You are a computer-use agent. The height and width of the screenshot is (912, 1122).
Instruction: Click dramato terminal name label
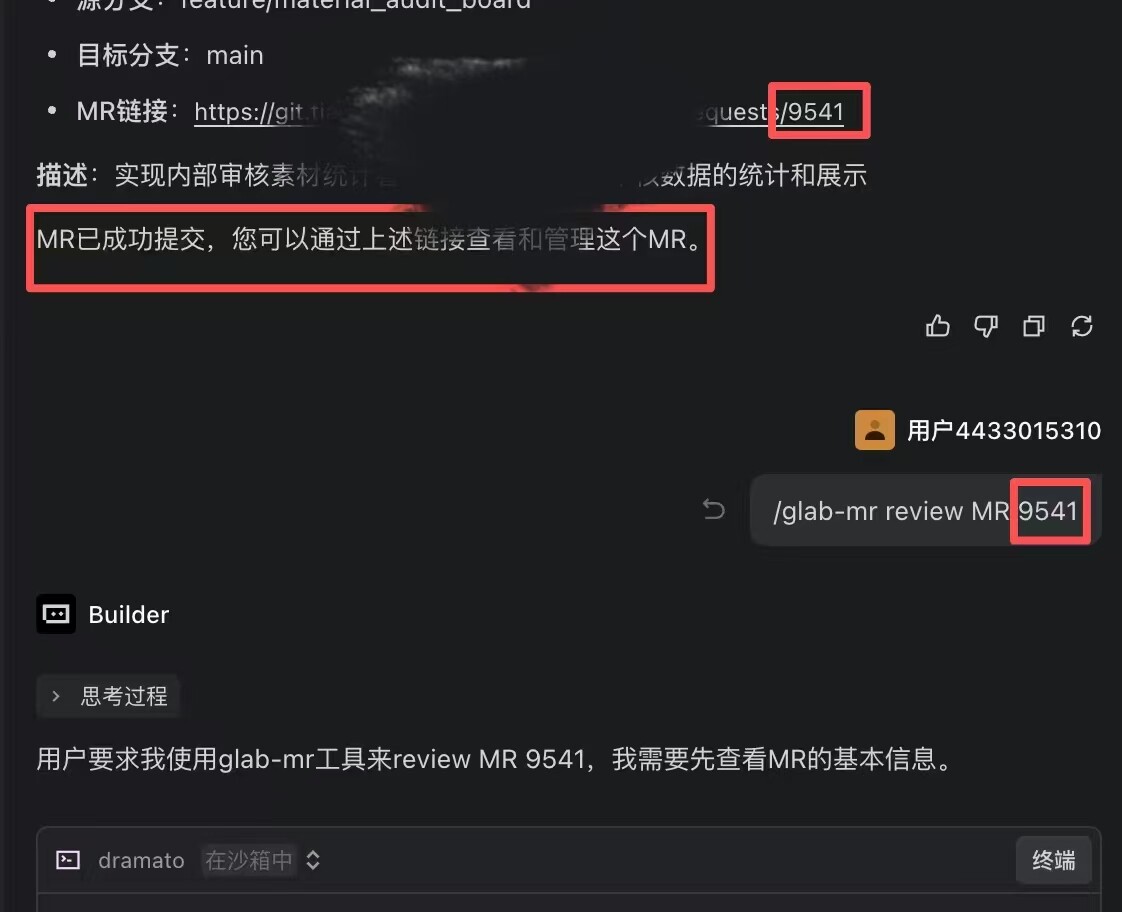click(x=141, y=860)
